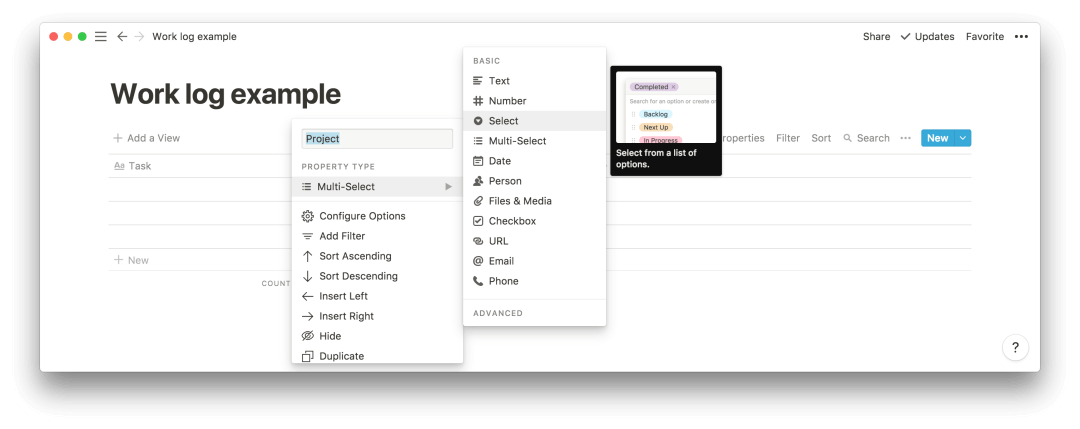Click the Sort Descending down-arrow icon
Screen dimensions: 1080x429
tap(308, 275)
